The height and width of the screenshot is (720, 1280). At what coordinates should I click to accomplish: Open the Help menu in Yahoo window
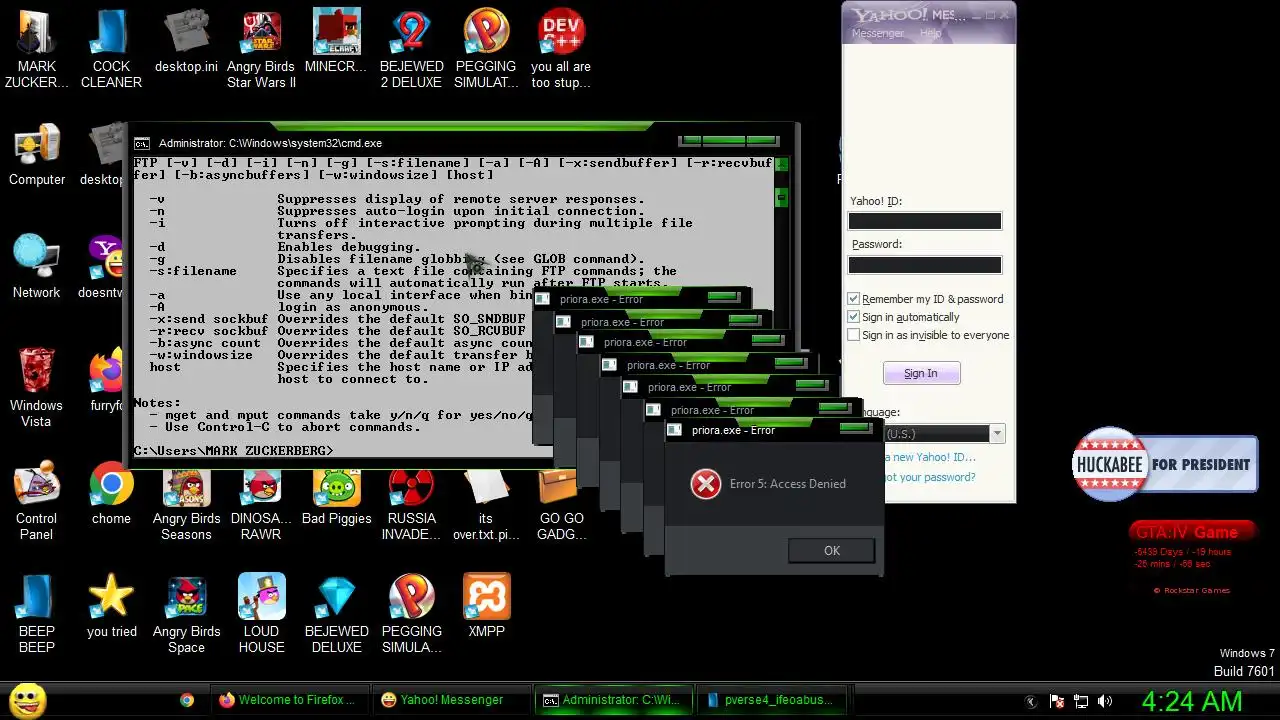pyautogui.click(x=930, y=33)
